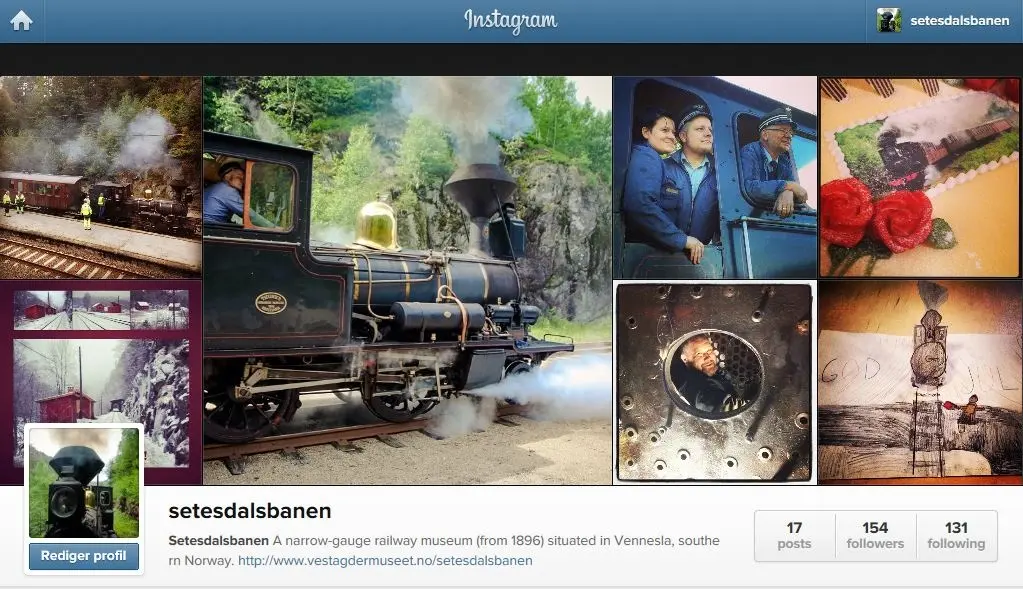
Task: Open the large steam locomotive photo
Action: [x=408, y=280]
